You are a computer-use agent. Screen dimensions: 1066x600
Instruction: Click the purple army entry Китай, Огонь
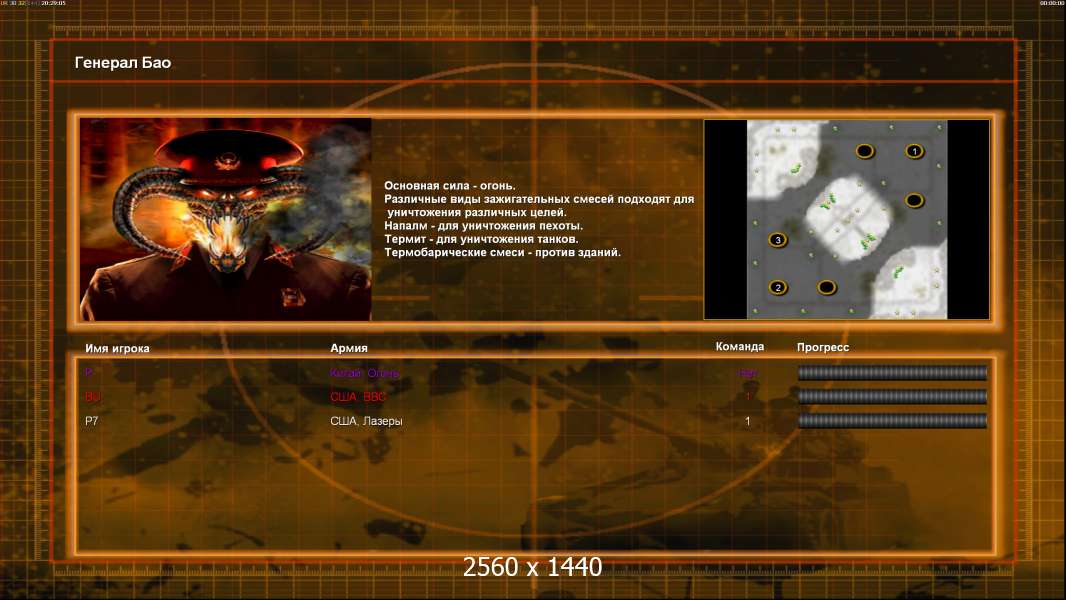coord(364,373)
